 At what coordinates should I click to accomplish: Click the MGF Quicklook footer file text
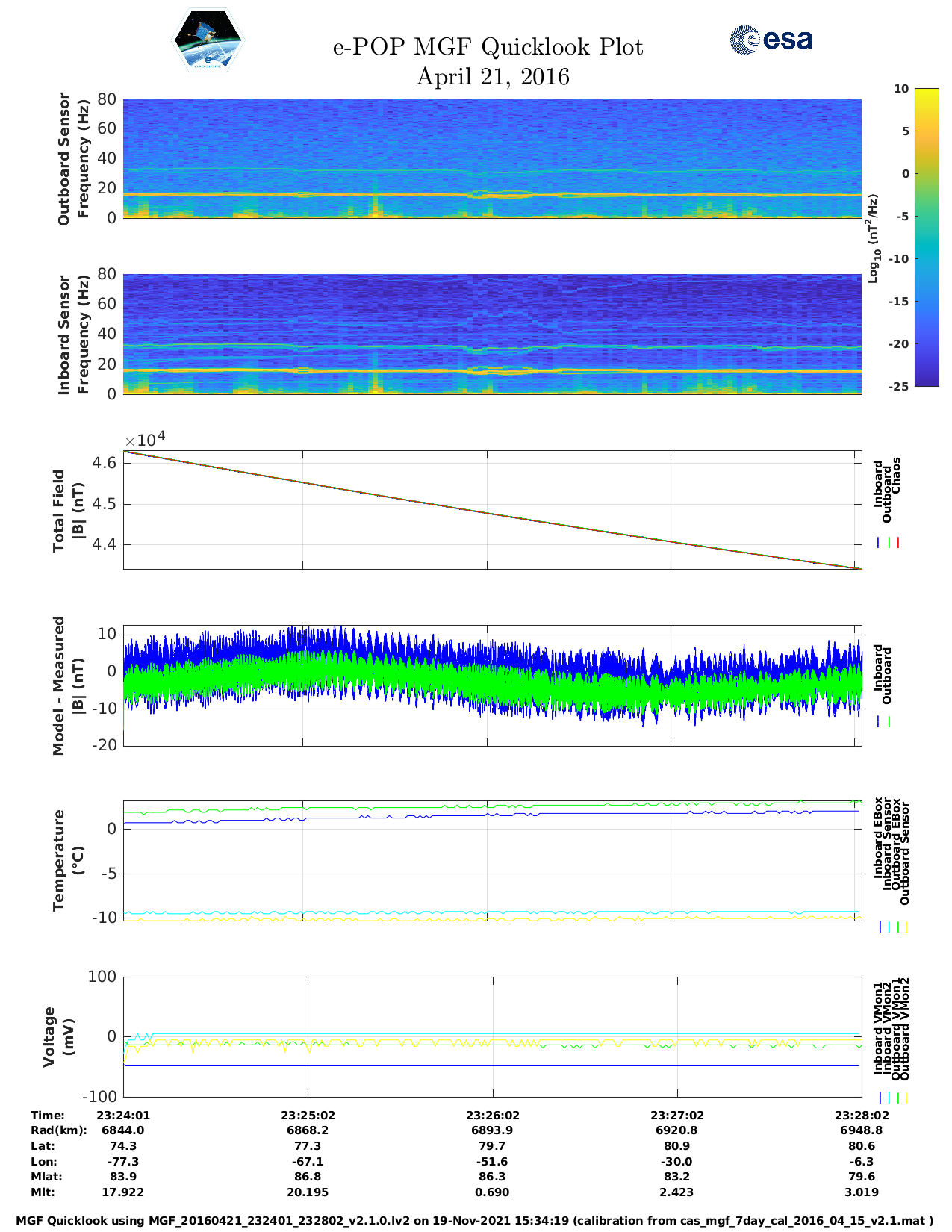(475, 1220)
